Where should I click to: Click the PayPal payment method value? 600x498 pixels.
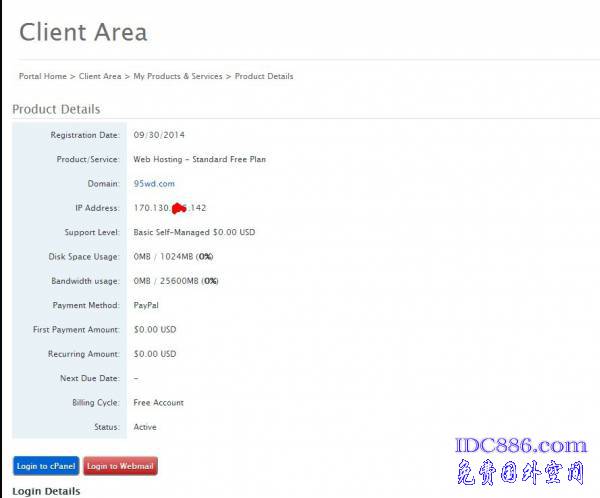147,305
